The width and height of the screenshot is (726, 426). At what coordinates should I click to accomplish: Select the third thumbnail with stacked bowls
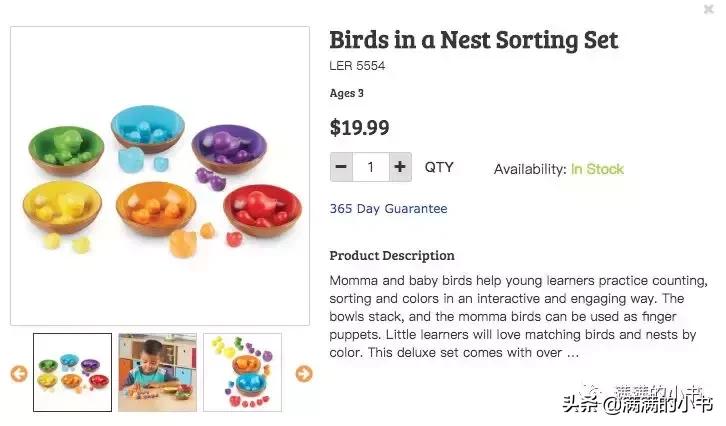242,372
